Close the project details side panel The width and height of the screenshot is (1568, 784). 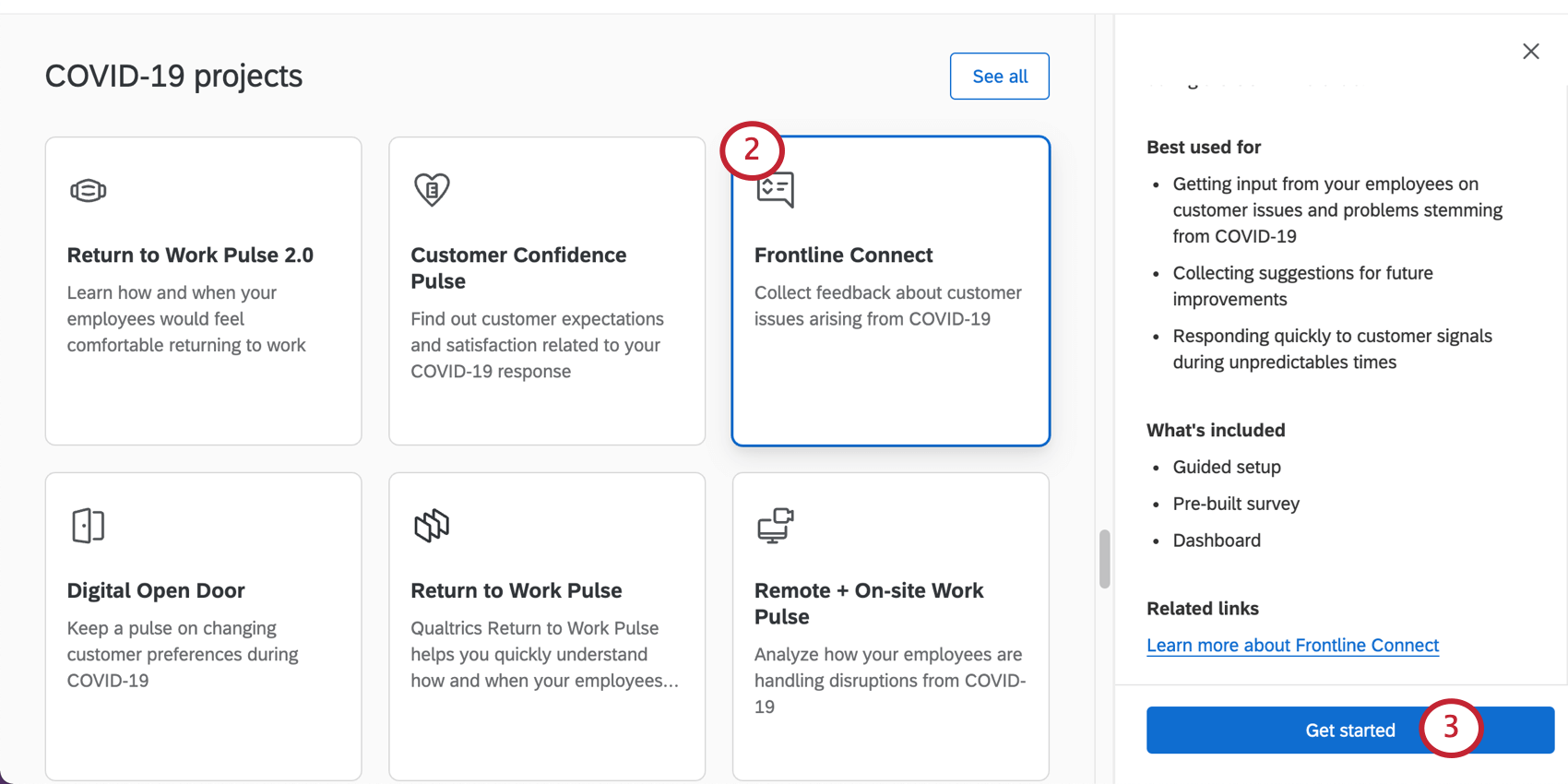coord(1531,52)
